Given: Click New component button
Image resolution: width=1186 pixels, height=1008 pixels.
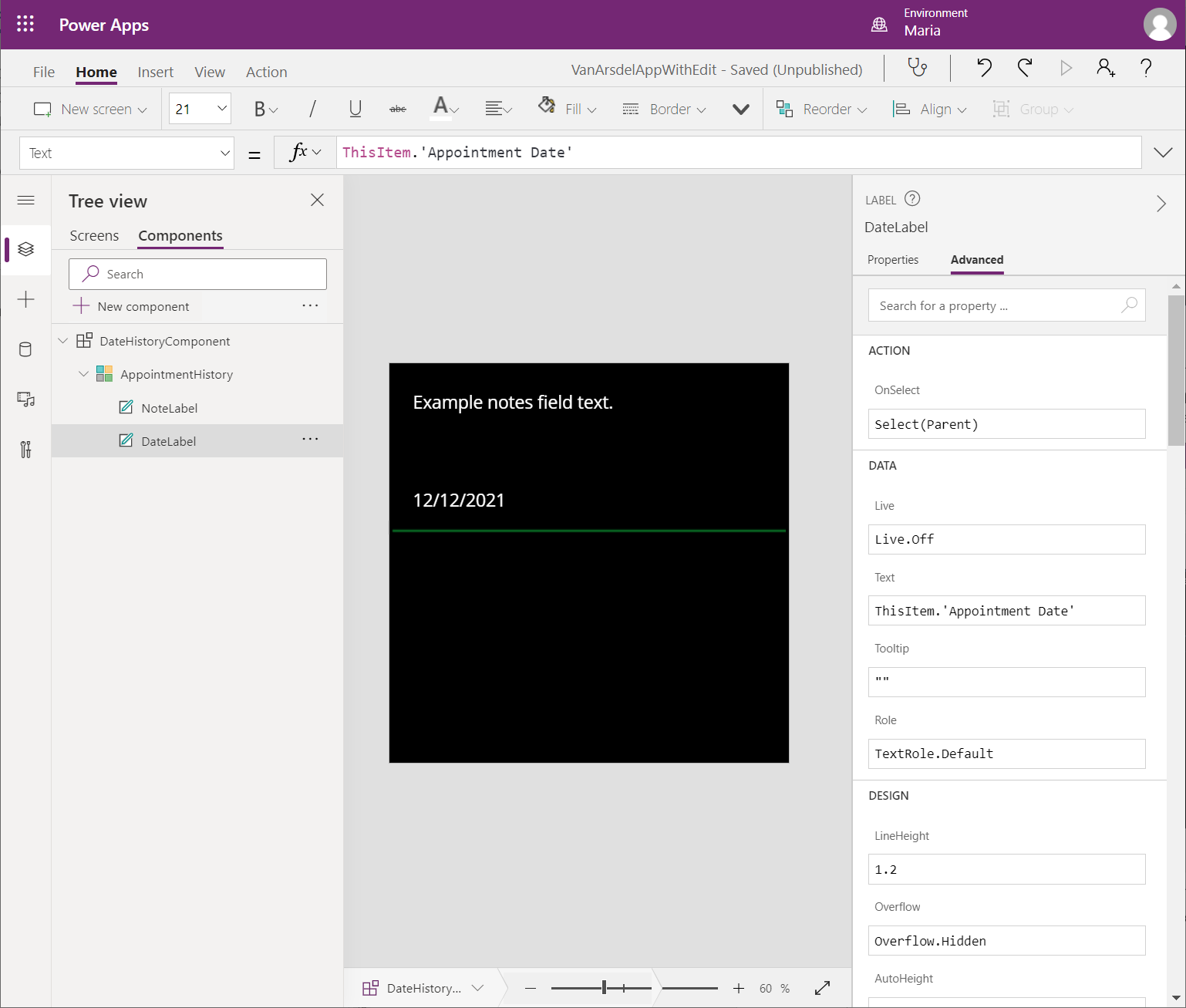Looking at the screenshot, I should click(131, 306).
